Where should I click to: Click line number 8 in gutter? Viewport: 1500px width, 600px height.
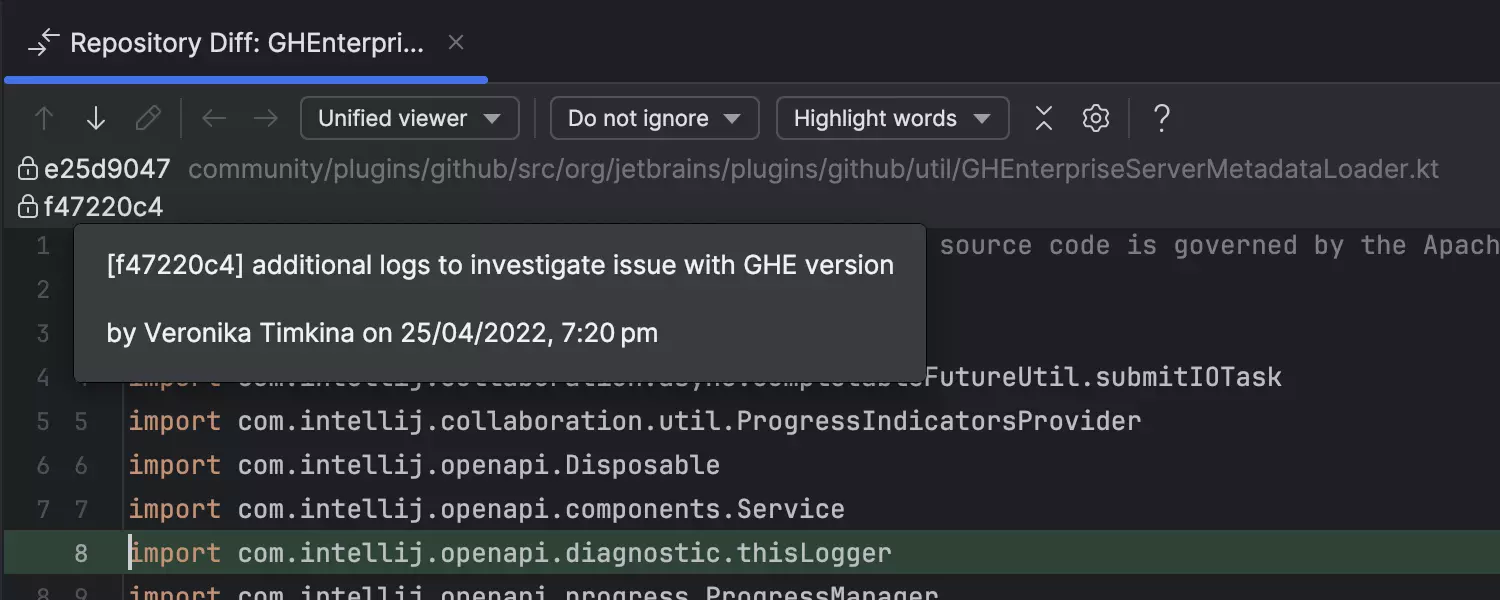(81, 553)
